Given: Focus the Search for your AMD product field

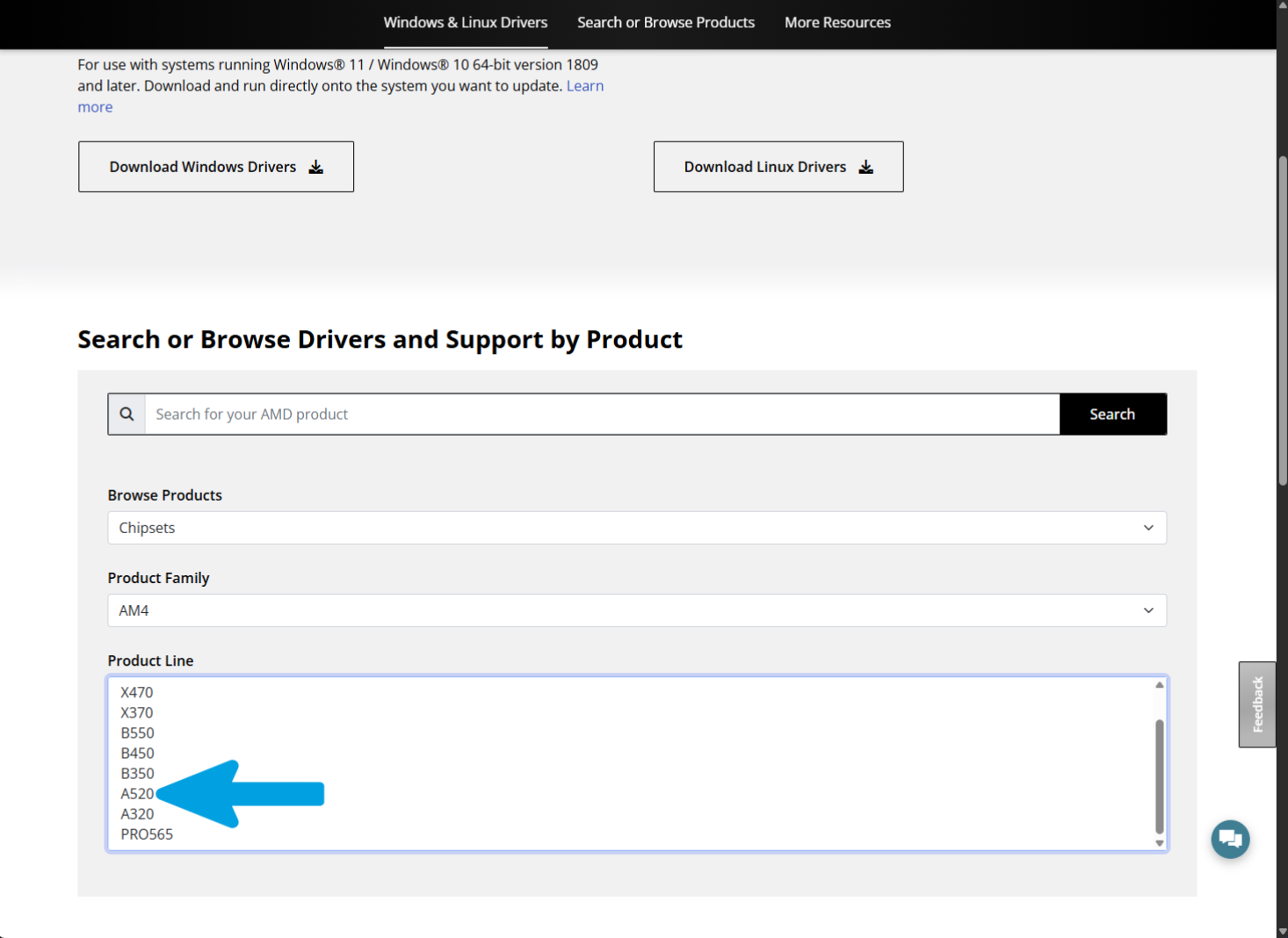Looking at the screenshot, I should pos(602,414).
